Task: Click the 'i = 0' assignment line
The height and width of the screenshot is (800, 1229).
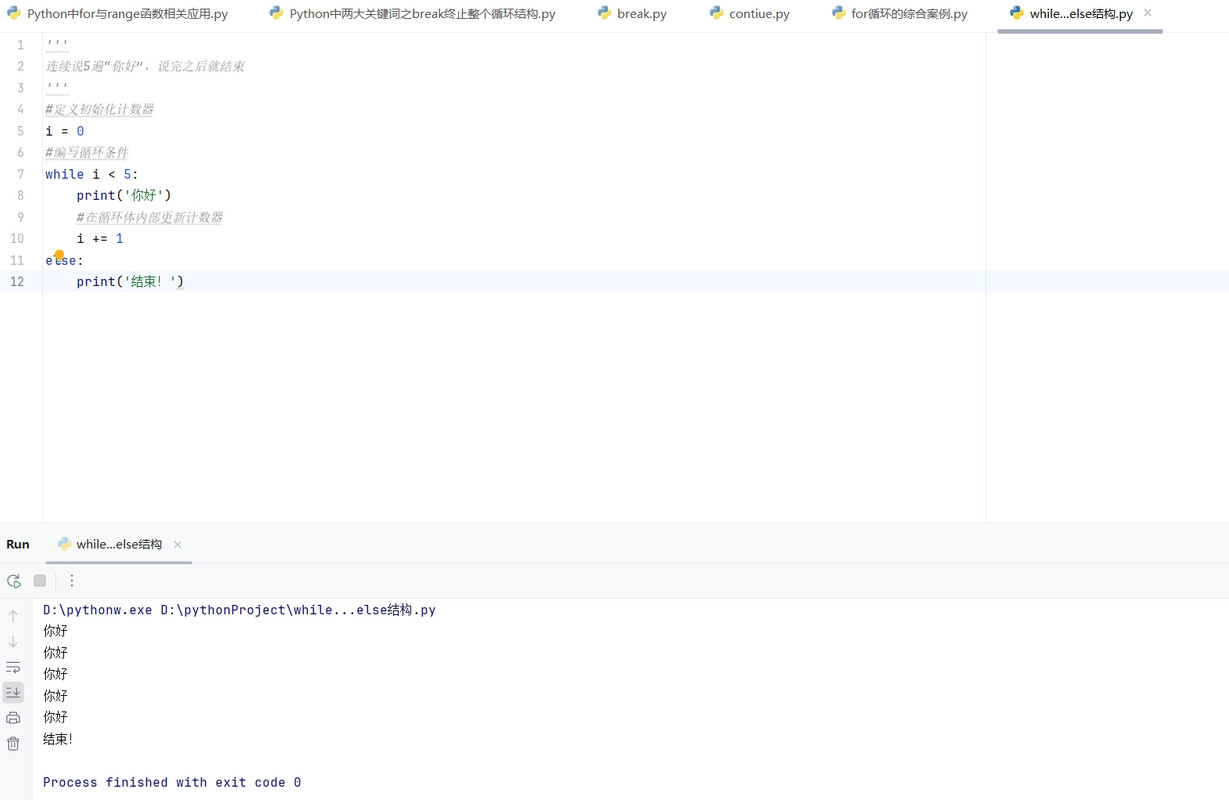Action: (x=65, y=131)
